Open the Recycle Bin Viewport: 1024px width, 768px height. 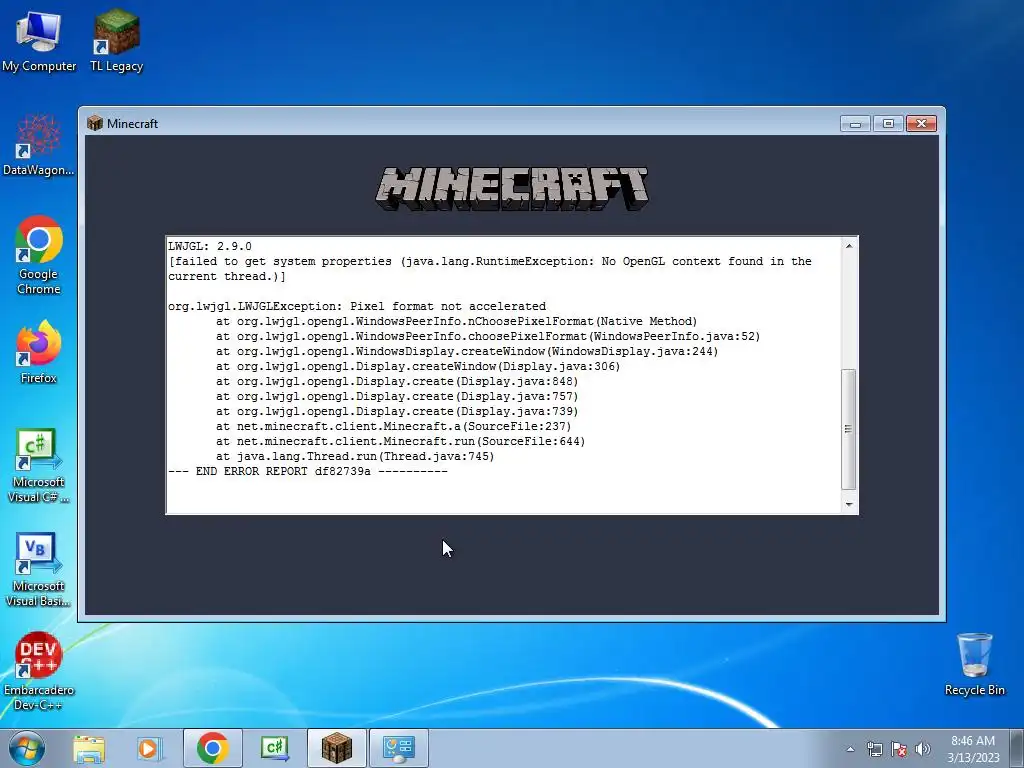tap(974, 664)
